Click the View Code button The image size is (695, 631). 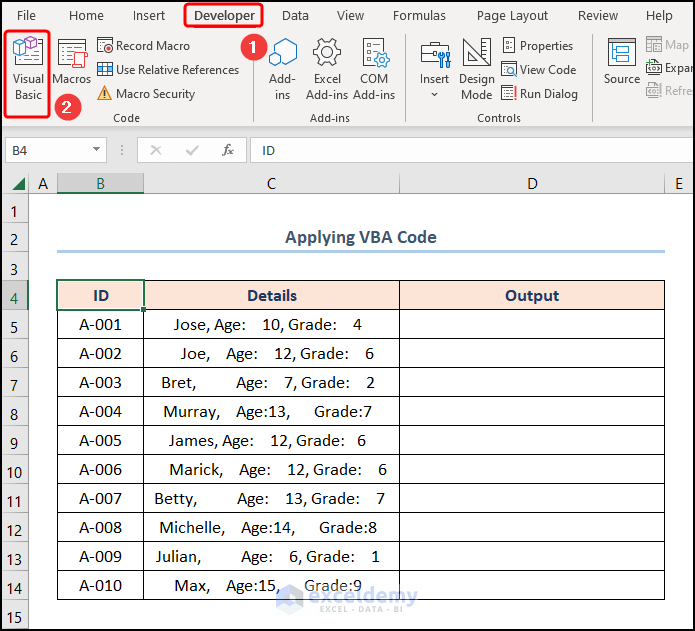(538, 70)
